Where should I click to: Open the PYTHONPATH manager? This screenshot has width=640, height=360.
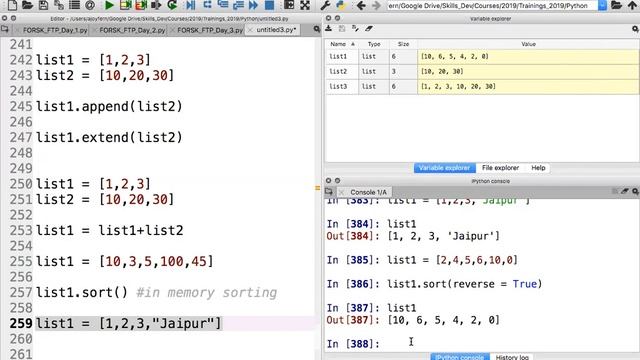341,5
